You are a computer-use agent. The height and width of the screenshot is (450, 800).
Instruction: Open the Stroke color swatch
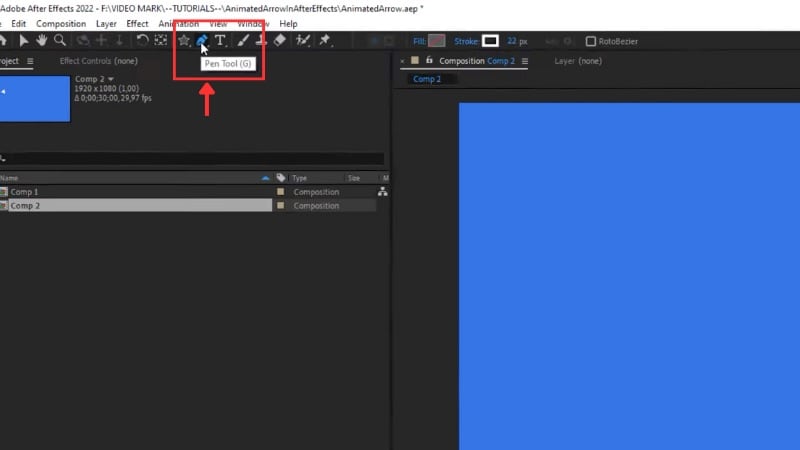490,41
